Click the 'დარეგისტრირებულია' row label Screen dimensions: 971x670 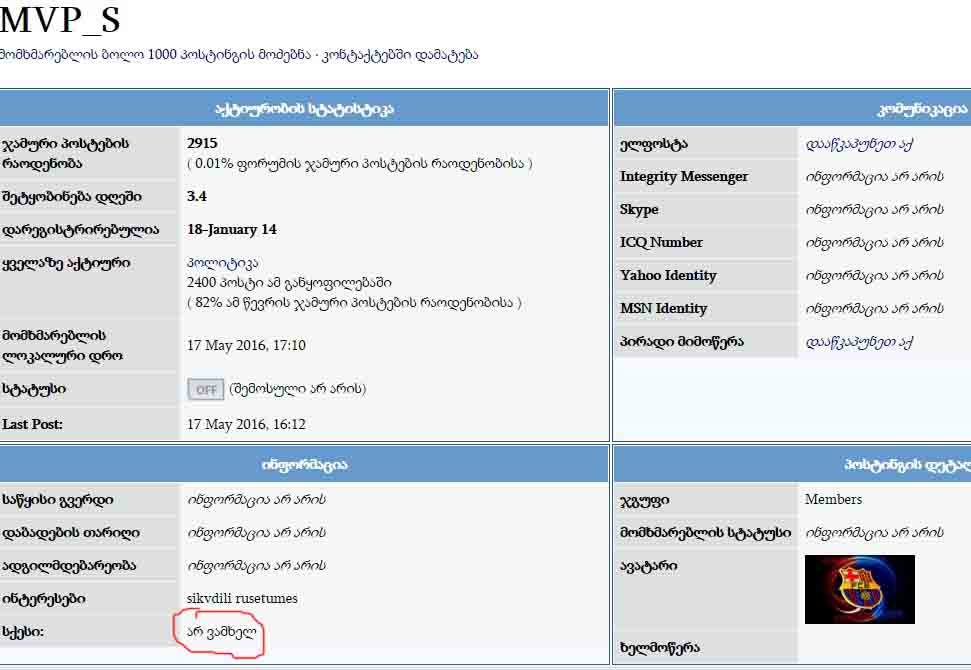click(81, 230)
